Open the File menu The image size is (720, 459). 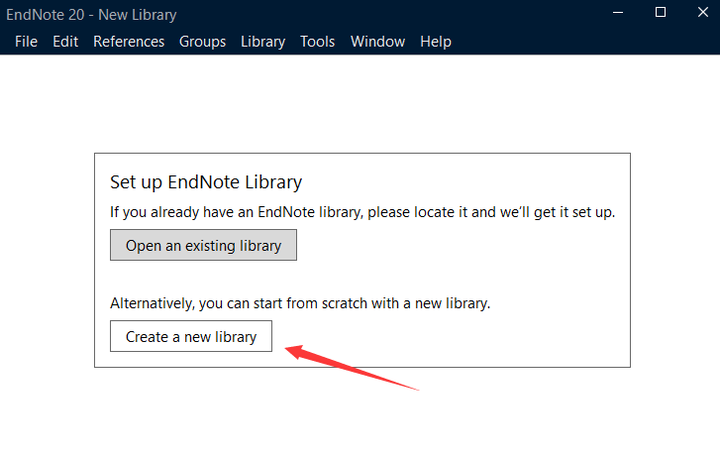(x=26, y=42)
